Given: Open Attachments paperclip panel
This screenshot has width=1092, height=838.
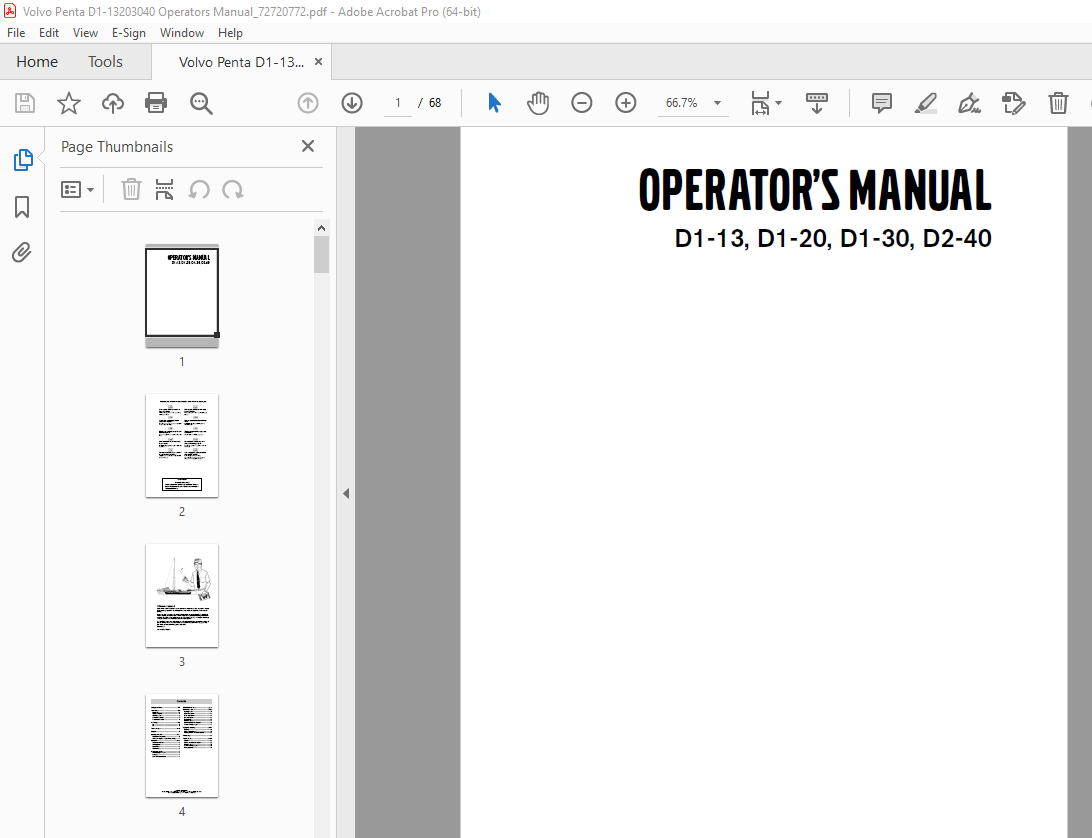Looking at the screenshot, I should click(x=22, y=252).
